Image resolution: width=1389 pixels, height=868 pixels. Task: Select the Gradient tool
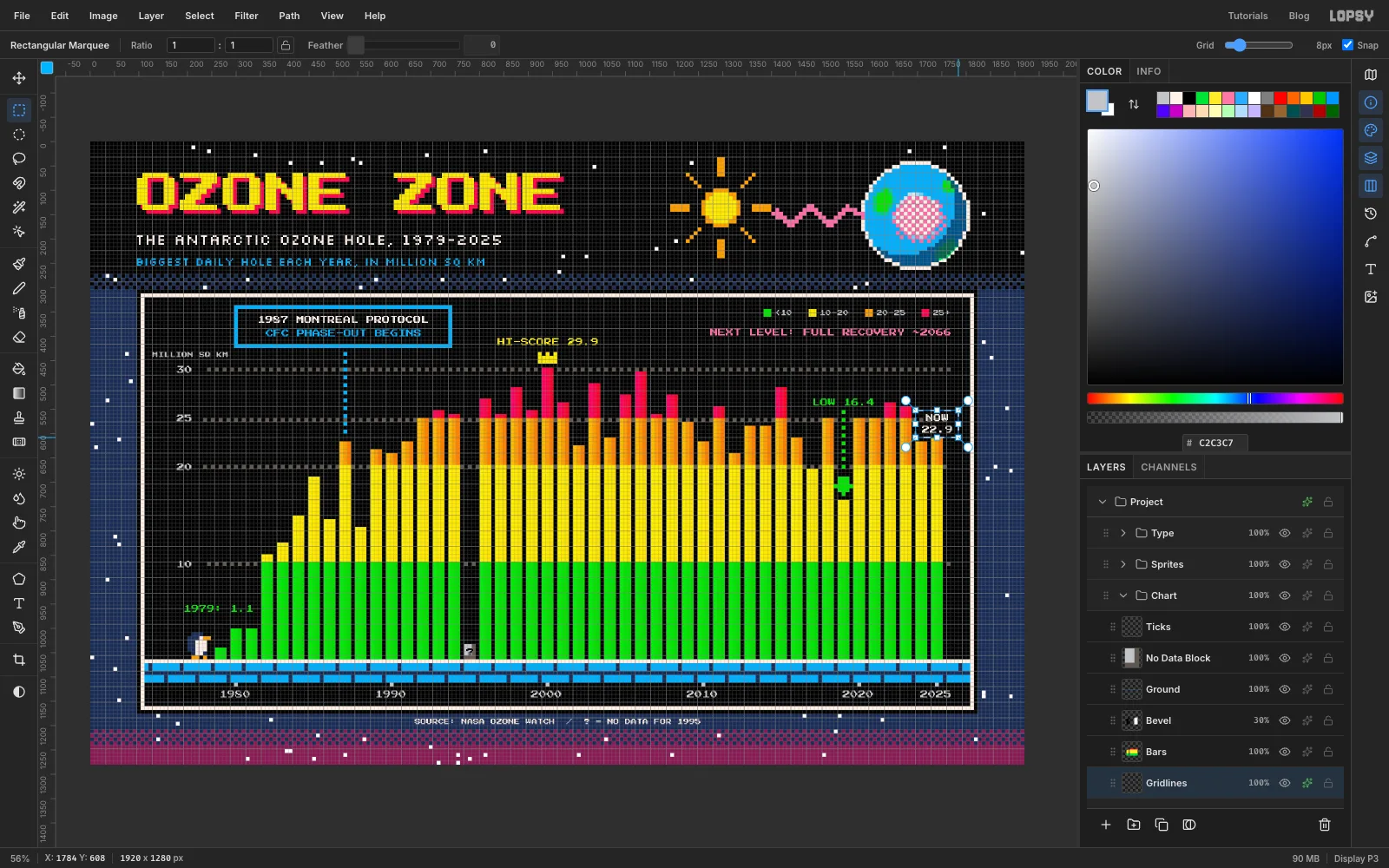tap(19, 393)
